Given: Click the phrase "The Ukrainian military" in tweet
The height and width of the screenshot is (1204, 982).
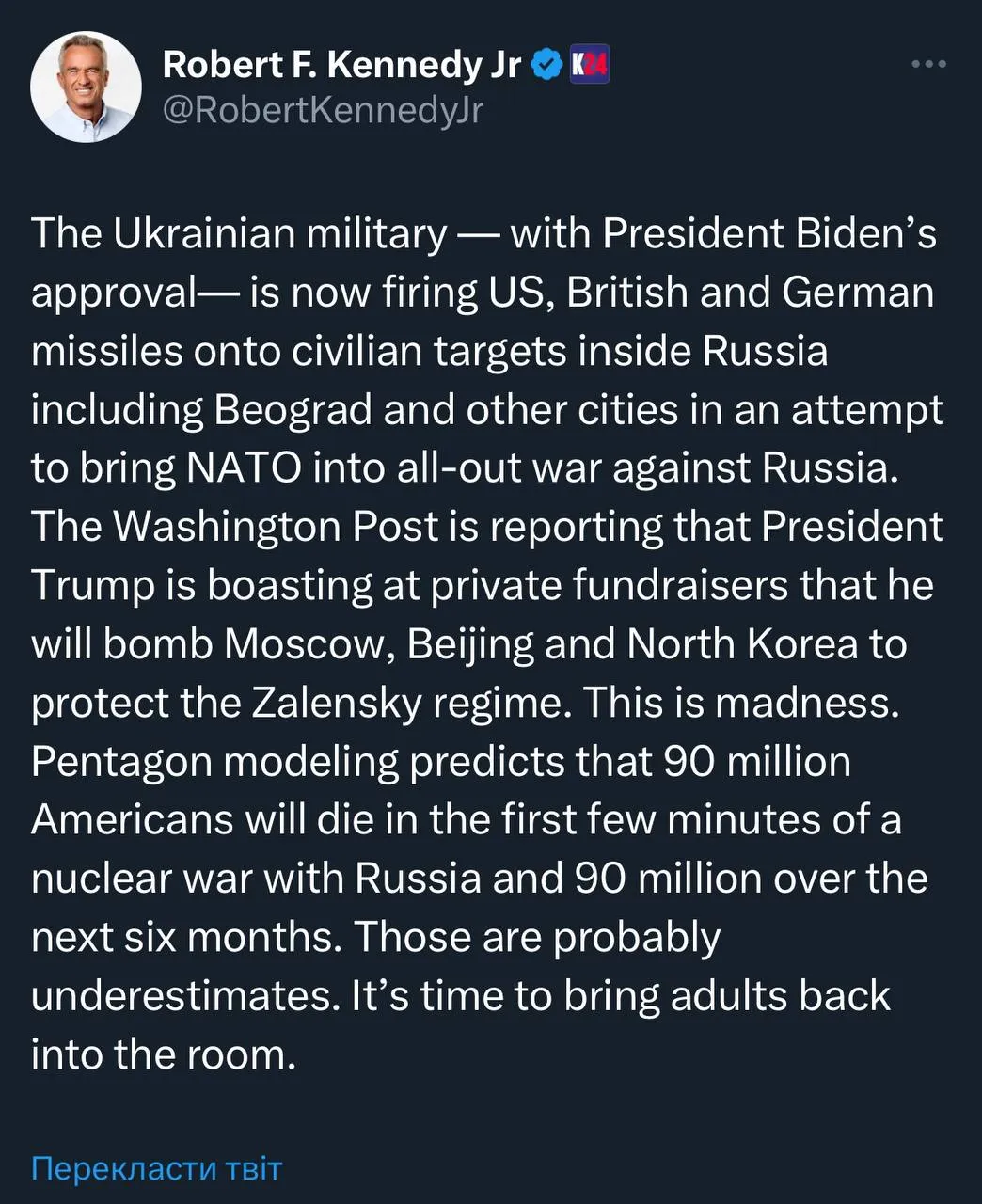Looking at the screenshot, I should [x=239, y=233].
